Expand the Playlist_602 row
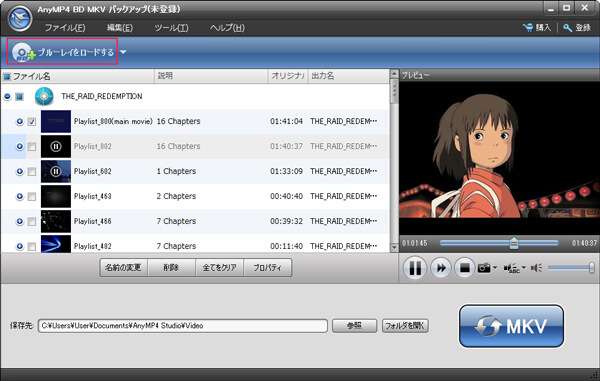Image resolution: width=600 pixels, height=381 pixels. 20,171
